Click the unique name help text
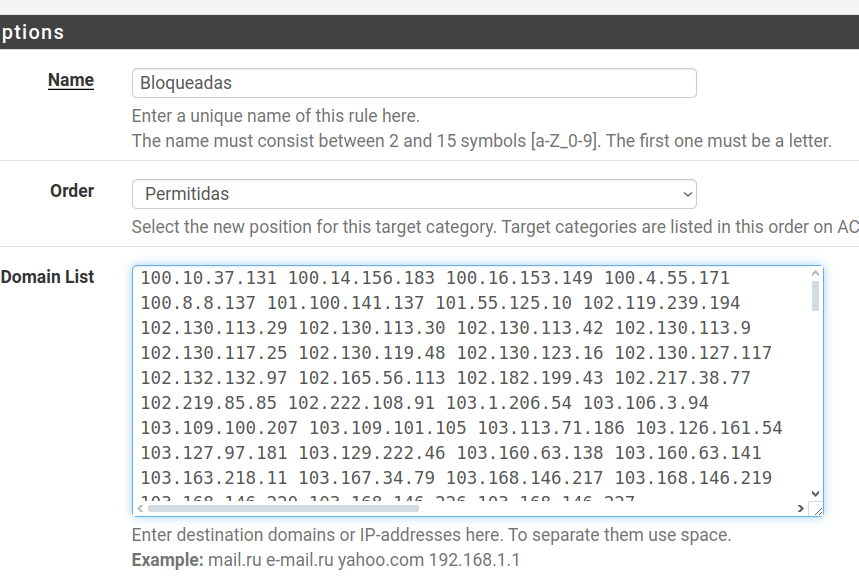This screenshot has width=859, height=578. click(275, 116)
